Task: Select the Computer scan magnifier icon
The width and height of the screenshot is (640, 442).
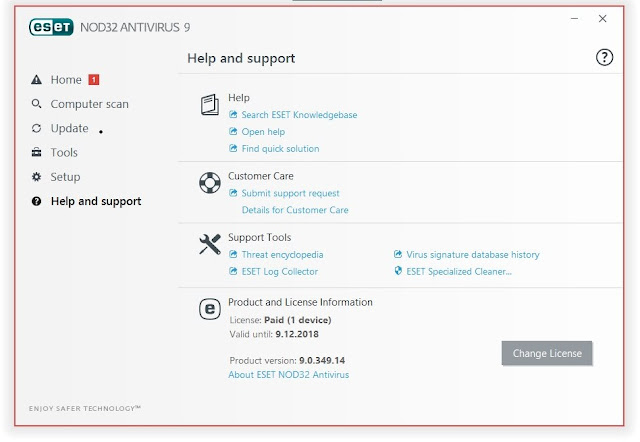Action: point(36,104)
